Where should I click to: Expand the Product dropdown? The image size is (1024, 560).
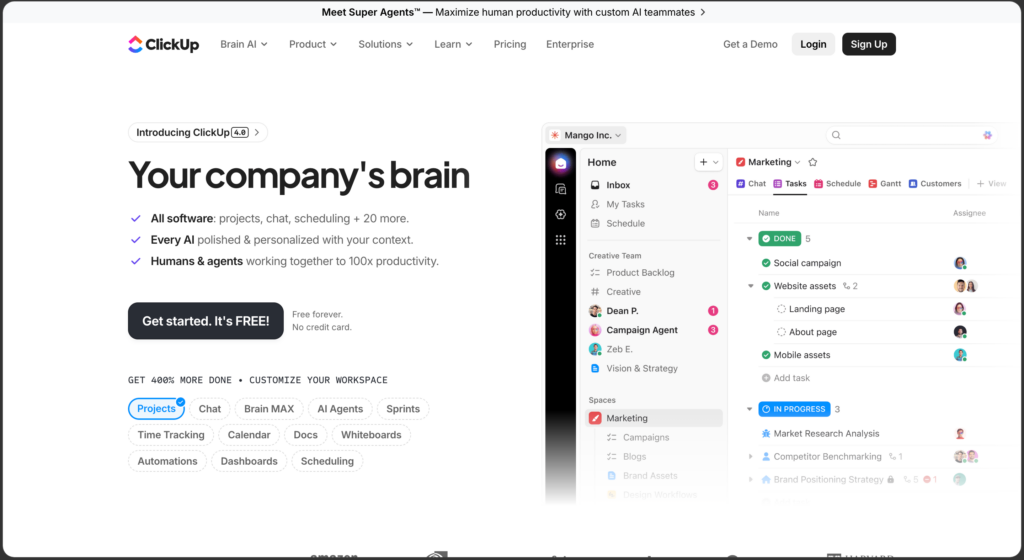point(313,44)
